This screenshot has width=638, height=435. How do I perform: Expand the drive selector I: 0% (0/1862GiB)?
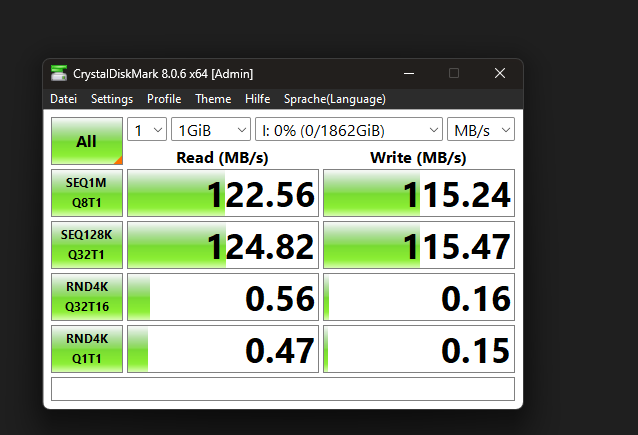click(349, 129)
